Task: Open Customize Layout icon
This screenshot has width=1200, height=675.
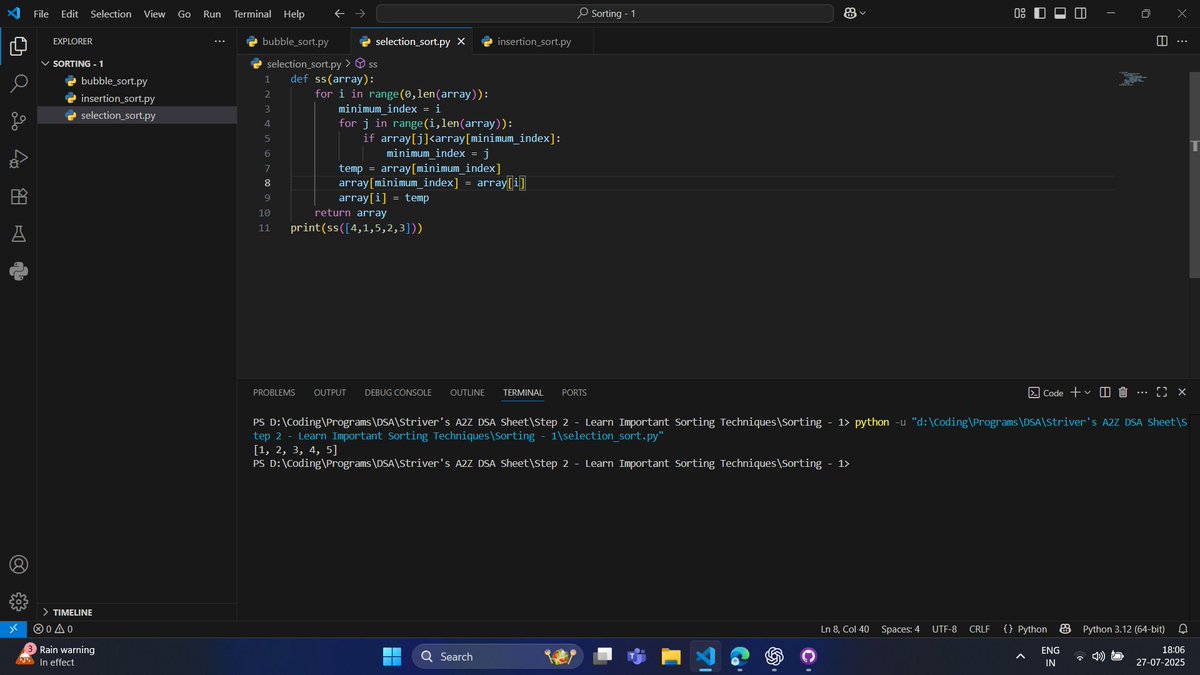Action: pyautogui.click(x=1020, y=13)
